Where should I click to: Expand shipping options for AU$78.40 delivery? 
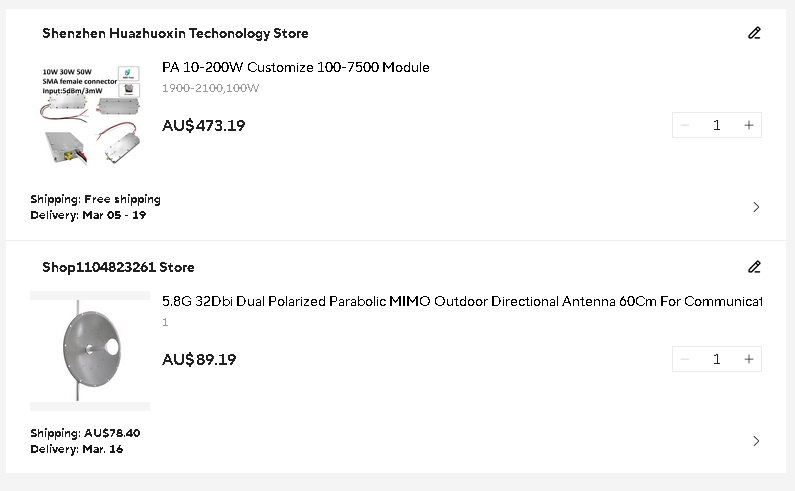756,441
